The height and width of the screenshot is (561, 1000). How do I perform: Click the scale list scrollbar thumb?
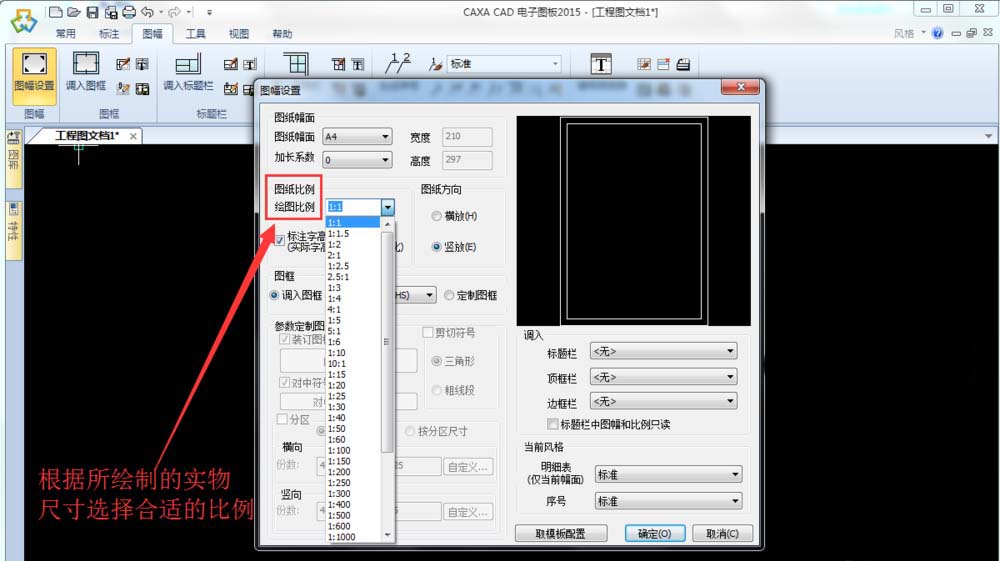(x=386, y=342)
